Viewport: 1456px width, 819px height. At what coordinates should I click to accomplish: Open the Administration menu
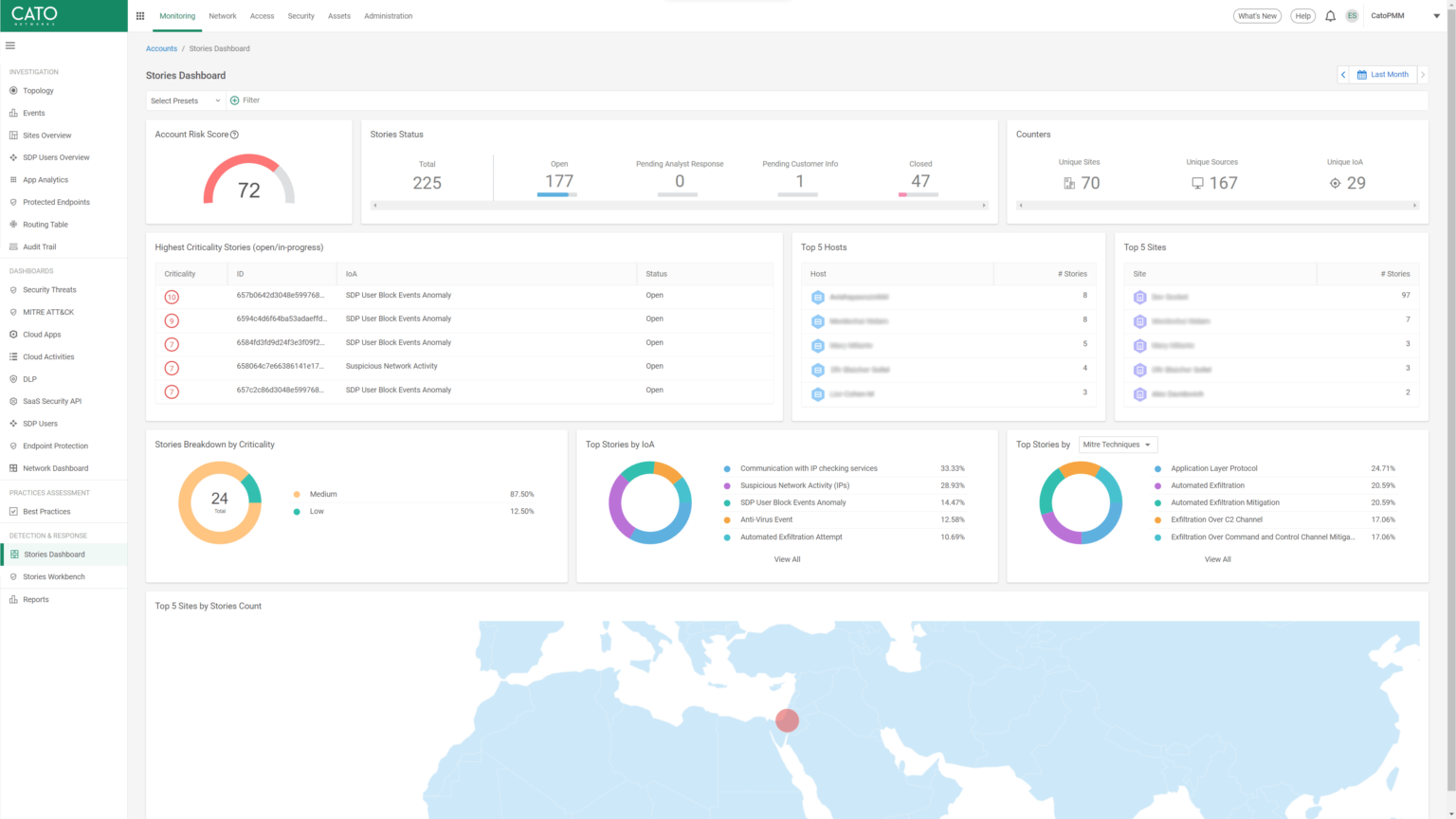pos(388,16)
